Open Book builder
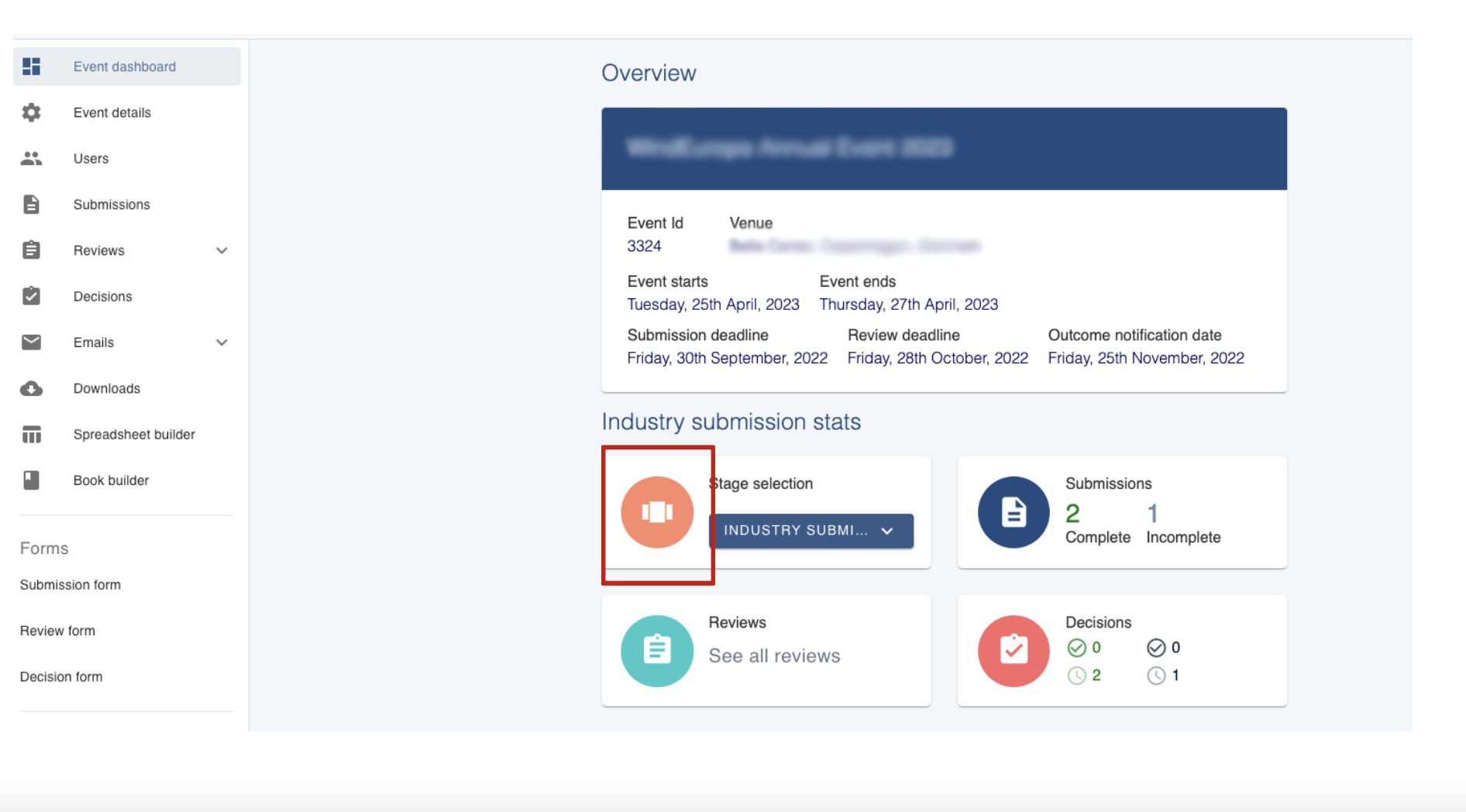 point(127,480)
